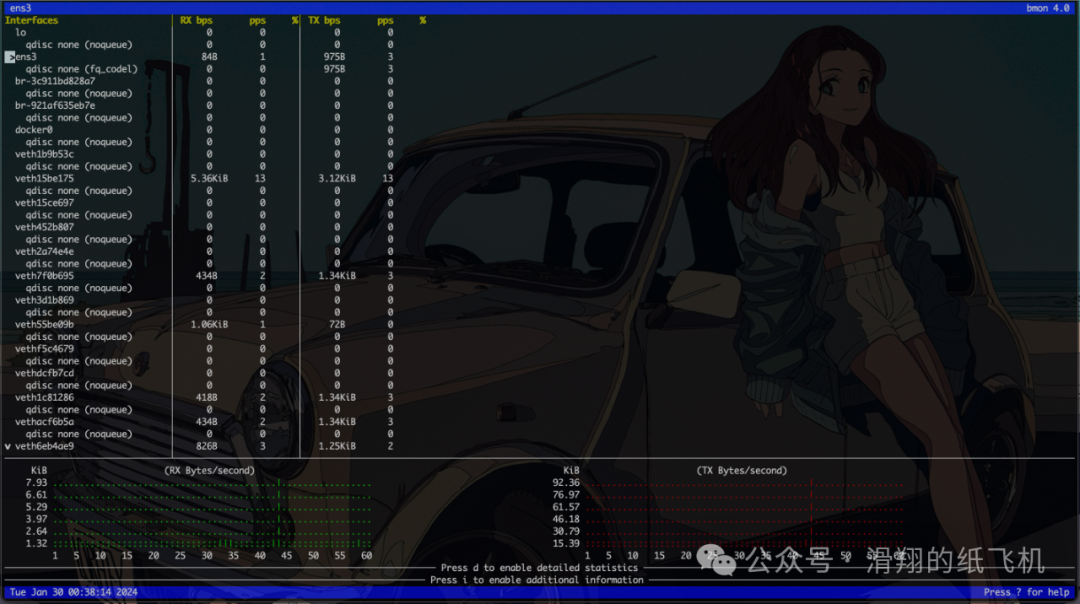The image size is (1080, 604).
Task: Click the 92.36 TX graph axis label
Action: [566, 483]
